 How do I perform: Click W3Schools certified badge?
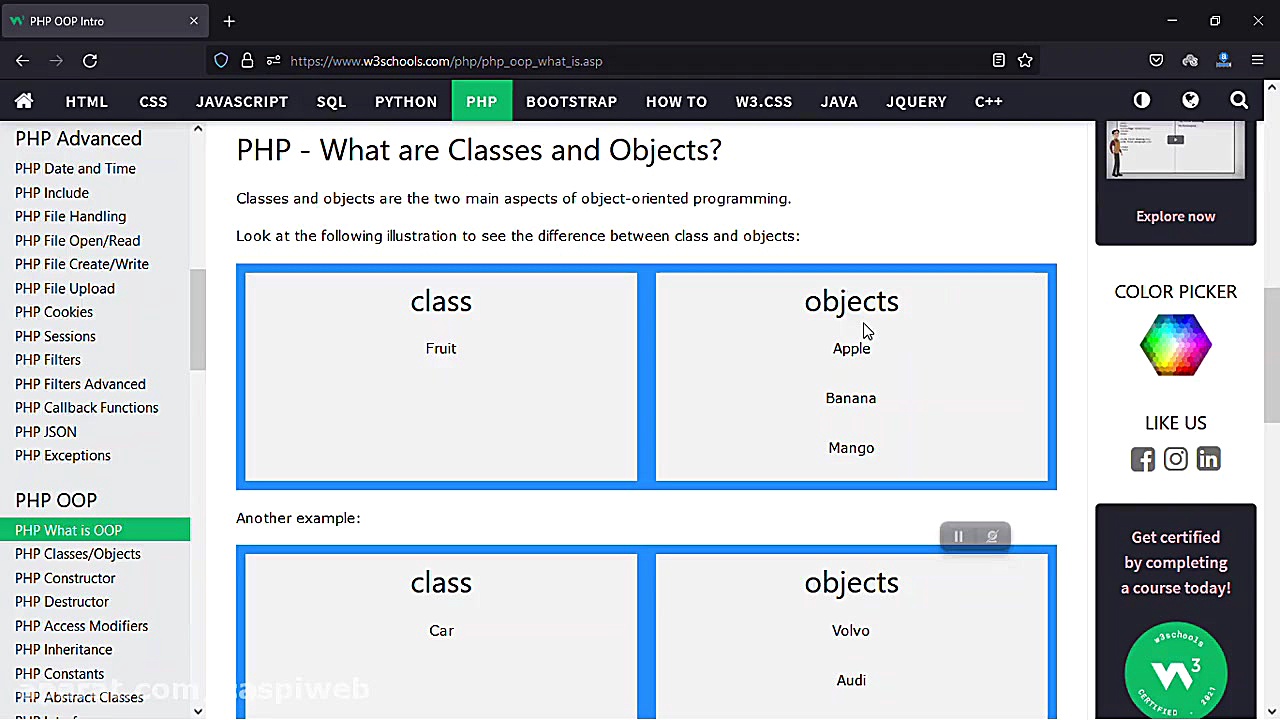coord(1176,669)
